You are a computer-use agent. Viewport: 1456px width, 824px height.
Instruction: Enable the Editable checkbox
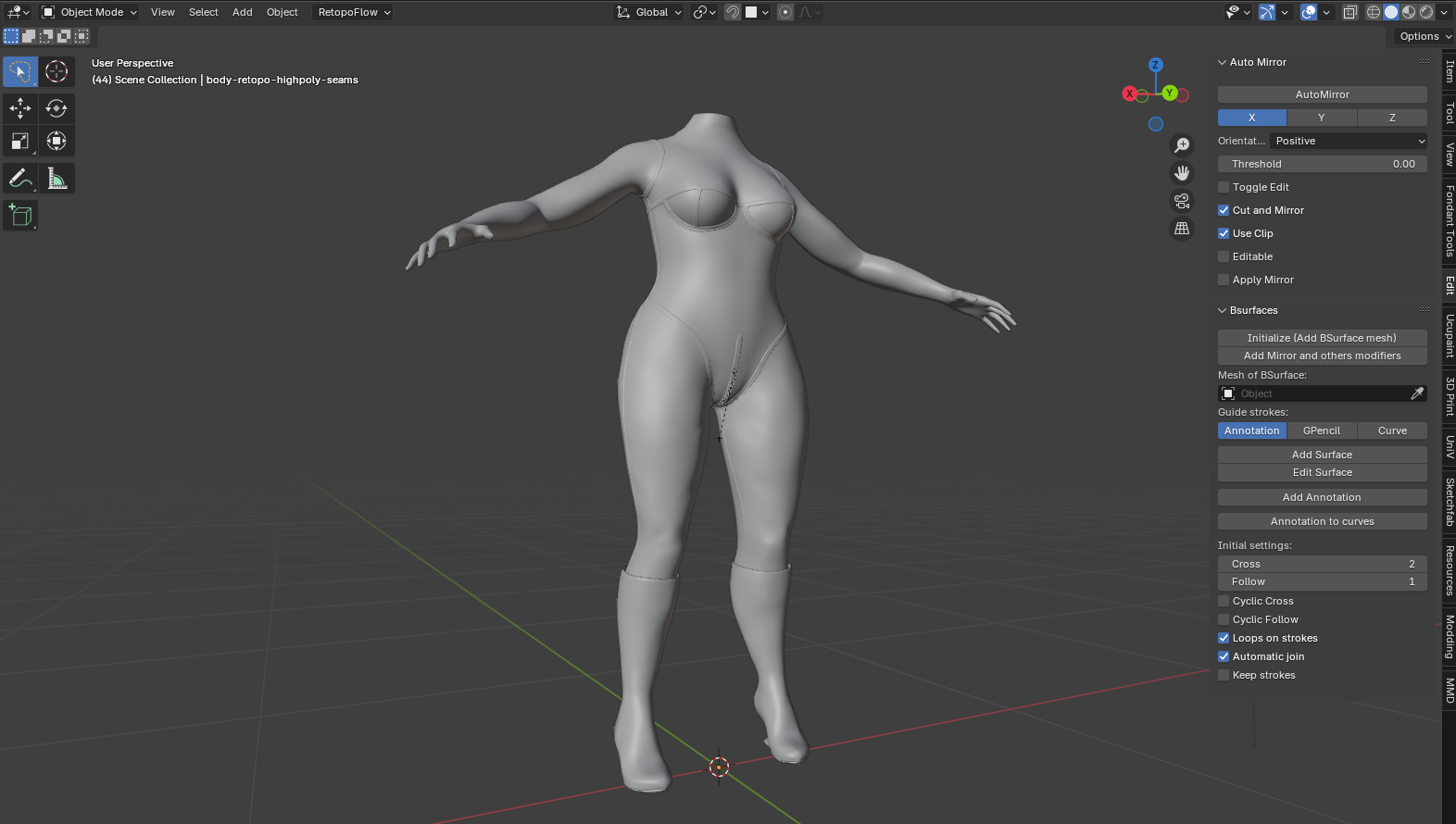[x=1224, y=256]
